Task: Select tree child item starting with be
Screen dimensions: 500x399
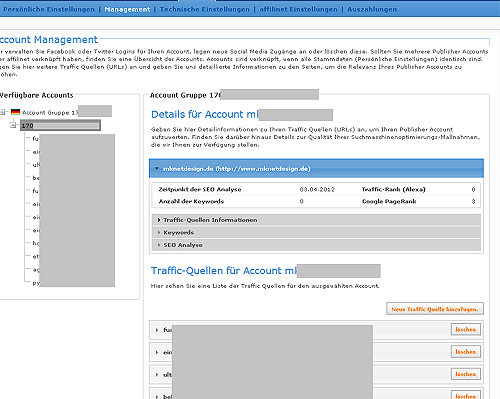Action: 36,178
